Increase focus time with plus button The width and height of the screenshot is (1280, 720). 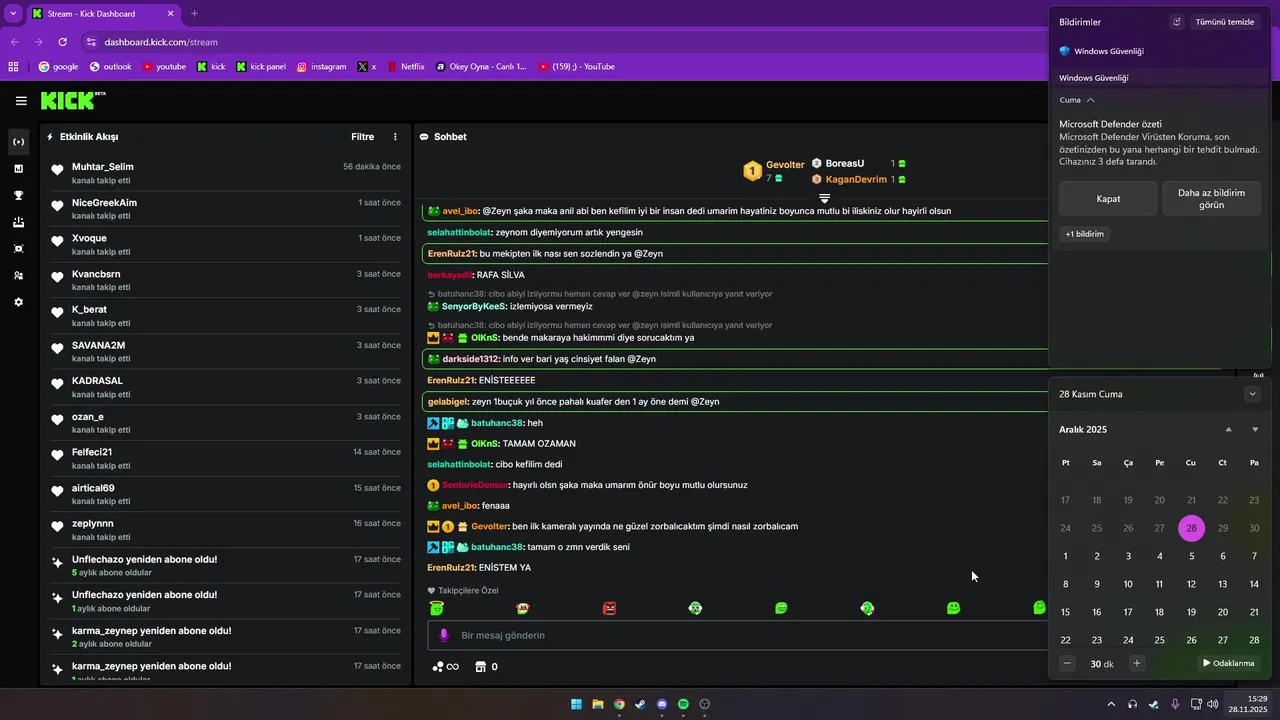pyautogui.click(x=1136, y=663)
